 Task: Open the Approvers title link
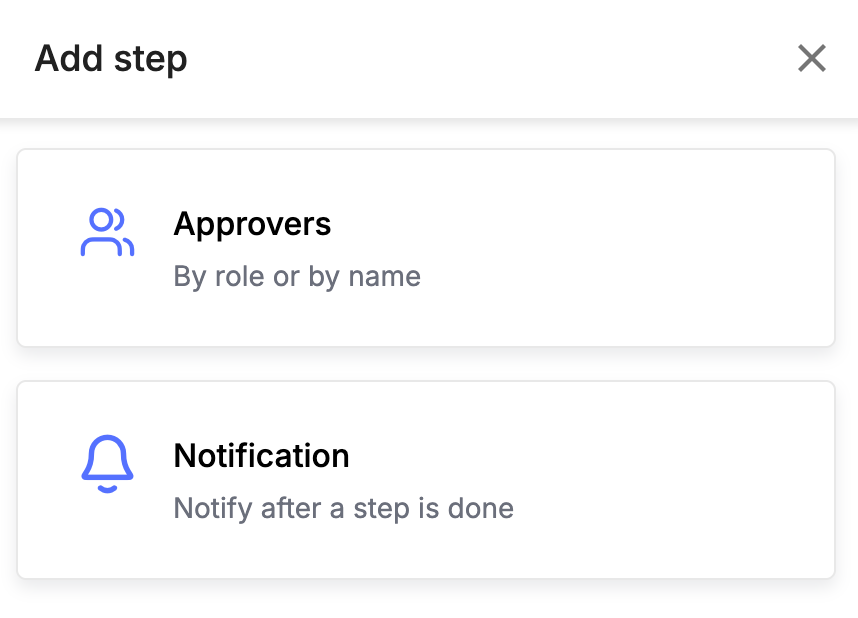(x=252, y=224)
